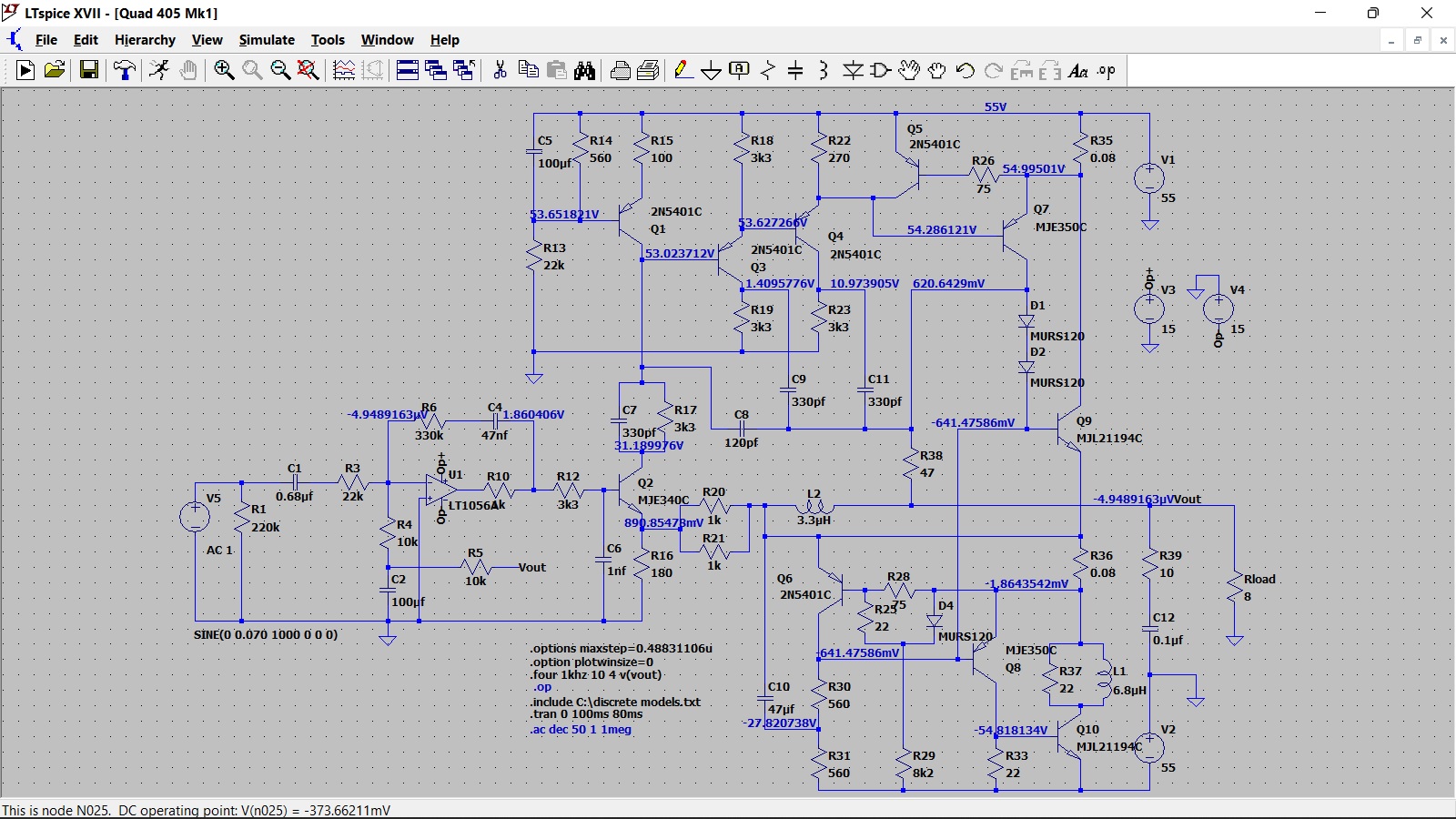Click the Zoom Out magnifier icon
The image size is (1456, 819).
[x=280, y=70]
